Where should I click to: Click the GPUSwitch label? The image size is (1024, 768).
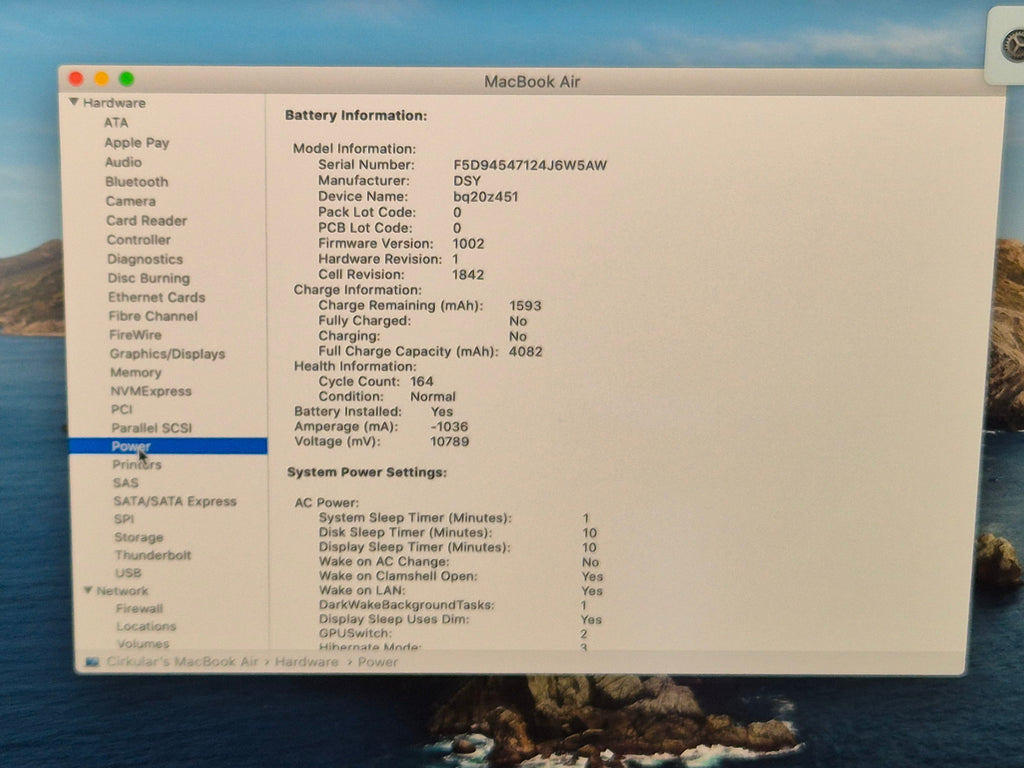tap(355, 633)
